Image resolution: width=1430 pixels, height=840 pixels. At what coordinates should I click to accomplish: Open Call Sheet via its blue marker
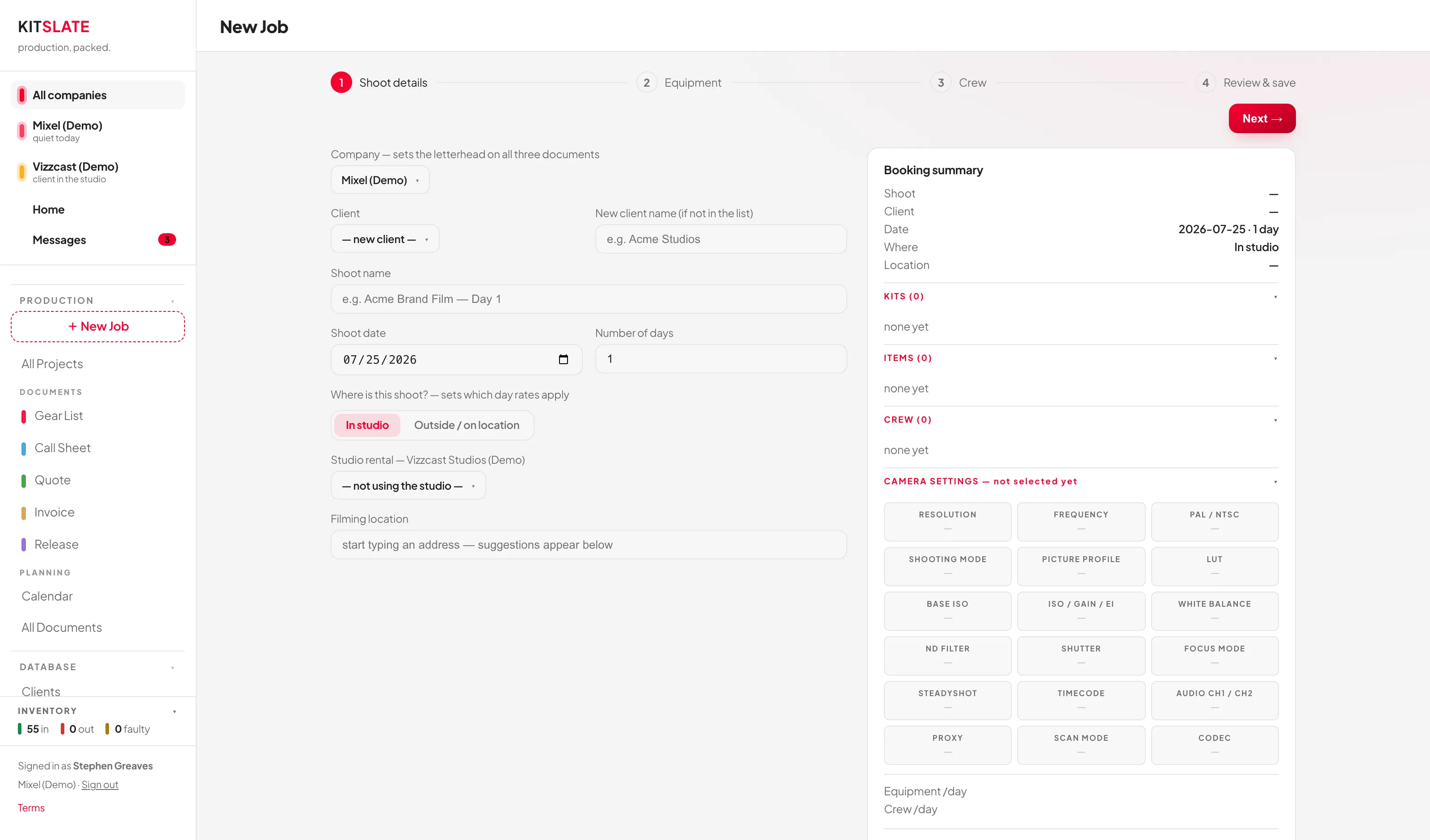coord(23,449)
